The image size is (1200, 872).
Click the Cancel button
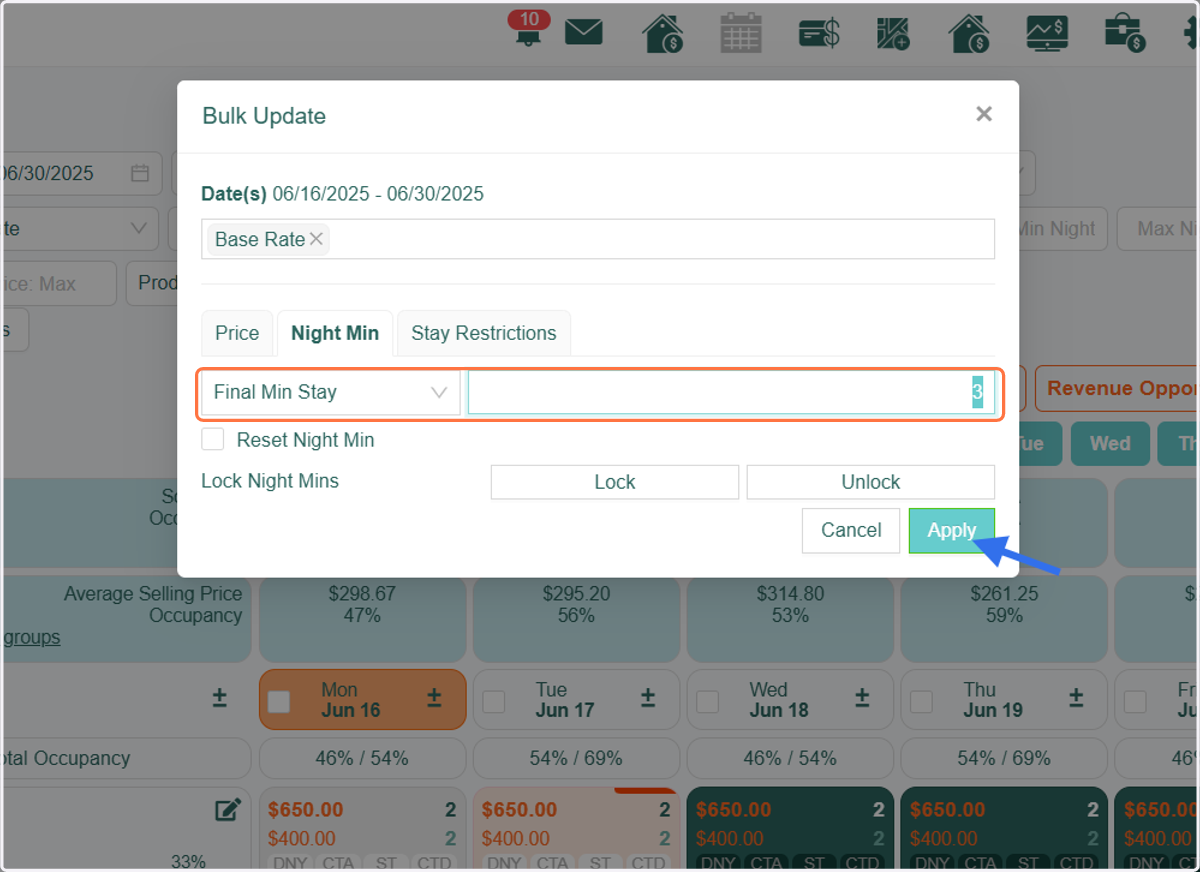851,530
